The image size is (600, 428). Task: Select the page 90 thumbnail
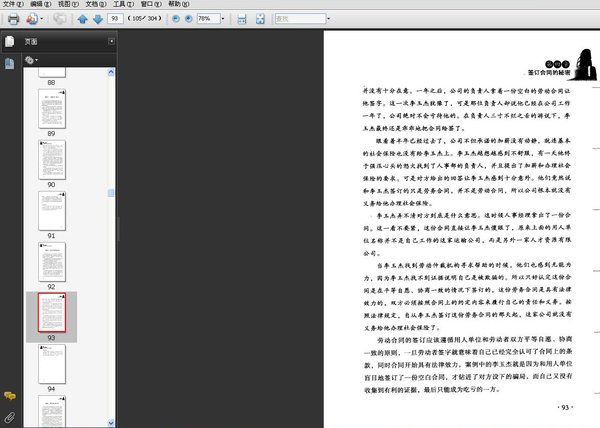click(52, 160)
